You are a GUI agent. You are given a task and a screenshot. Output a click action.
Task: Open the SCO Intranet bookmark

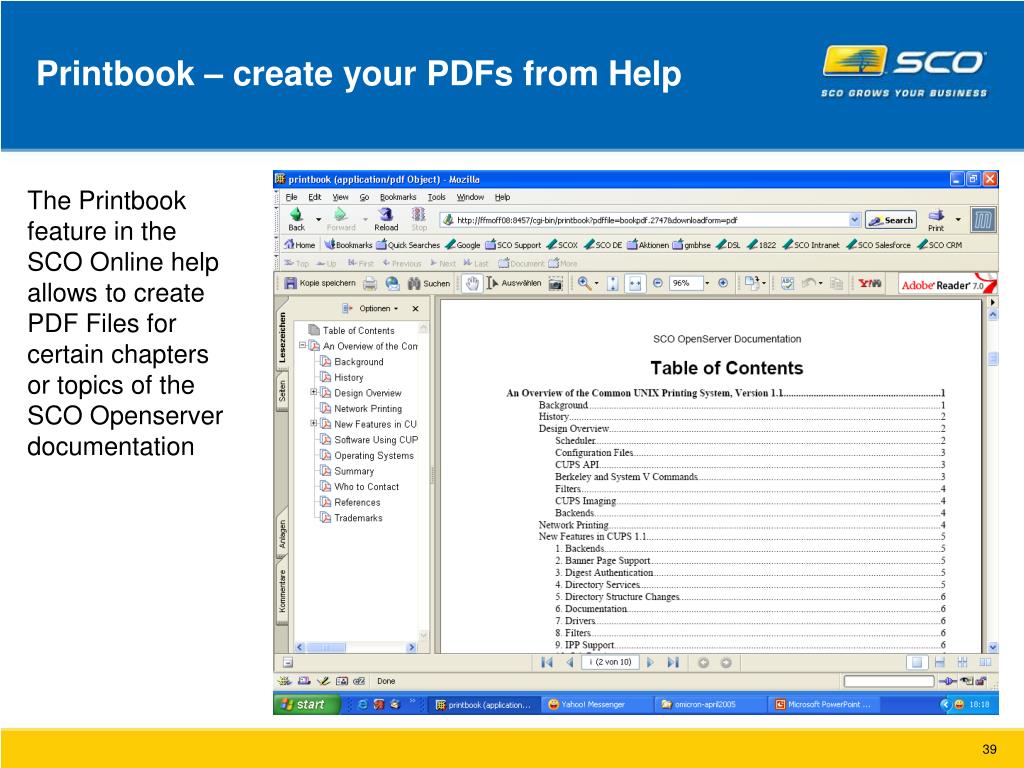pyautogui.click(x=811, y=245)
